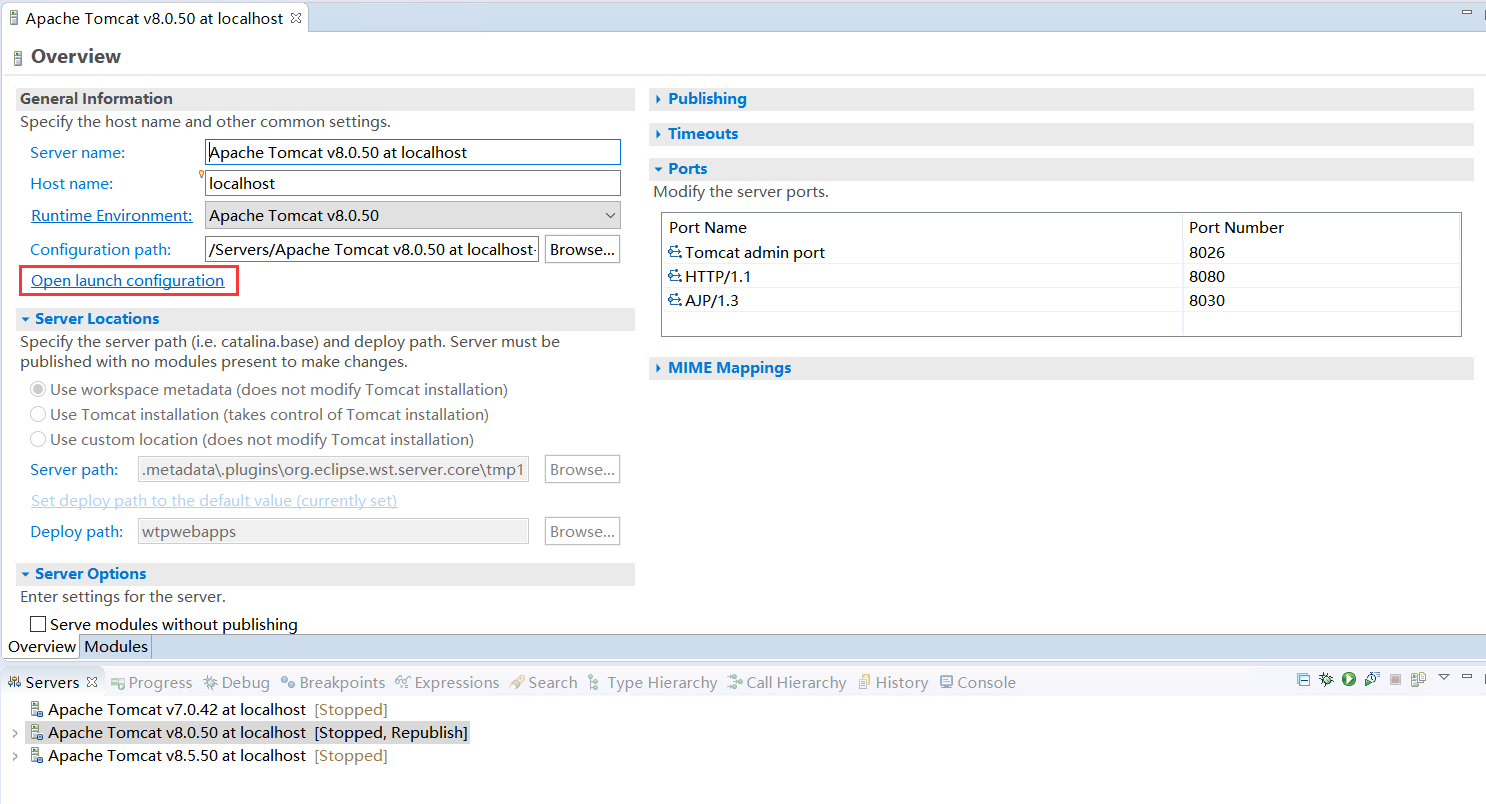This screenshot has height=804, width=1486.
Task: Select Use workspace metadata radio option
Action: (38, 389)
